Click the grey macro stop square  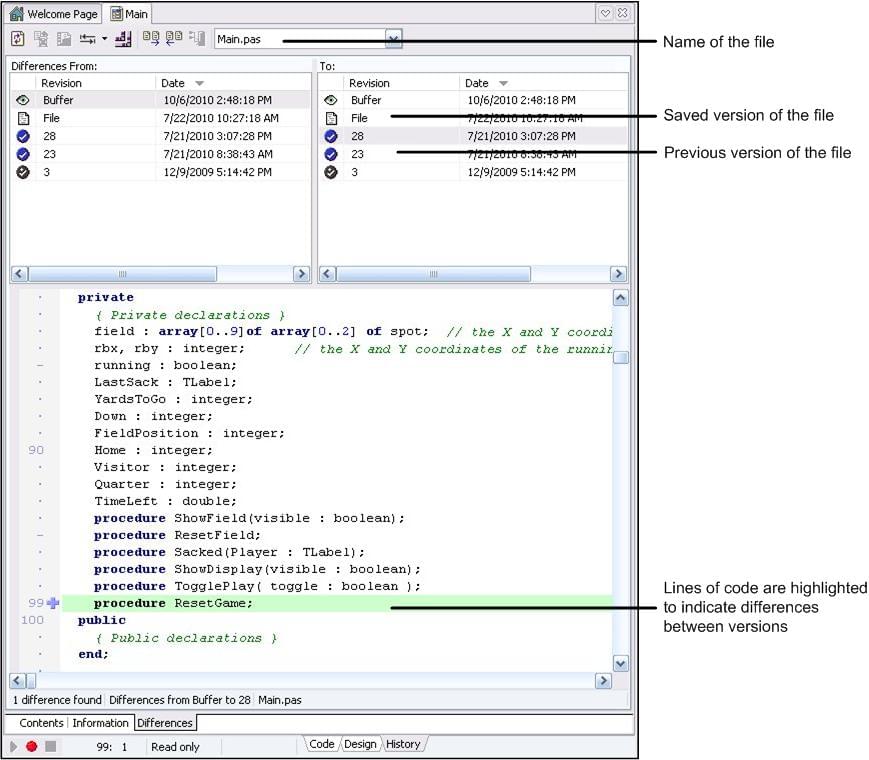[50, 747]
